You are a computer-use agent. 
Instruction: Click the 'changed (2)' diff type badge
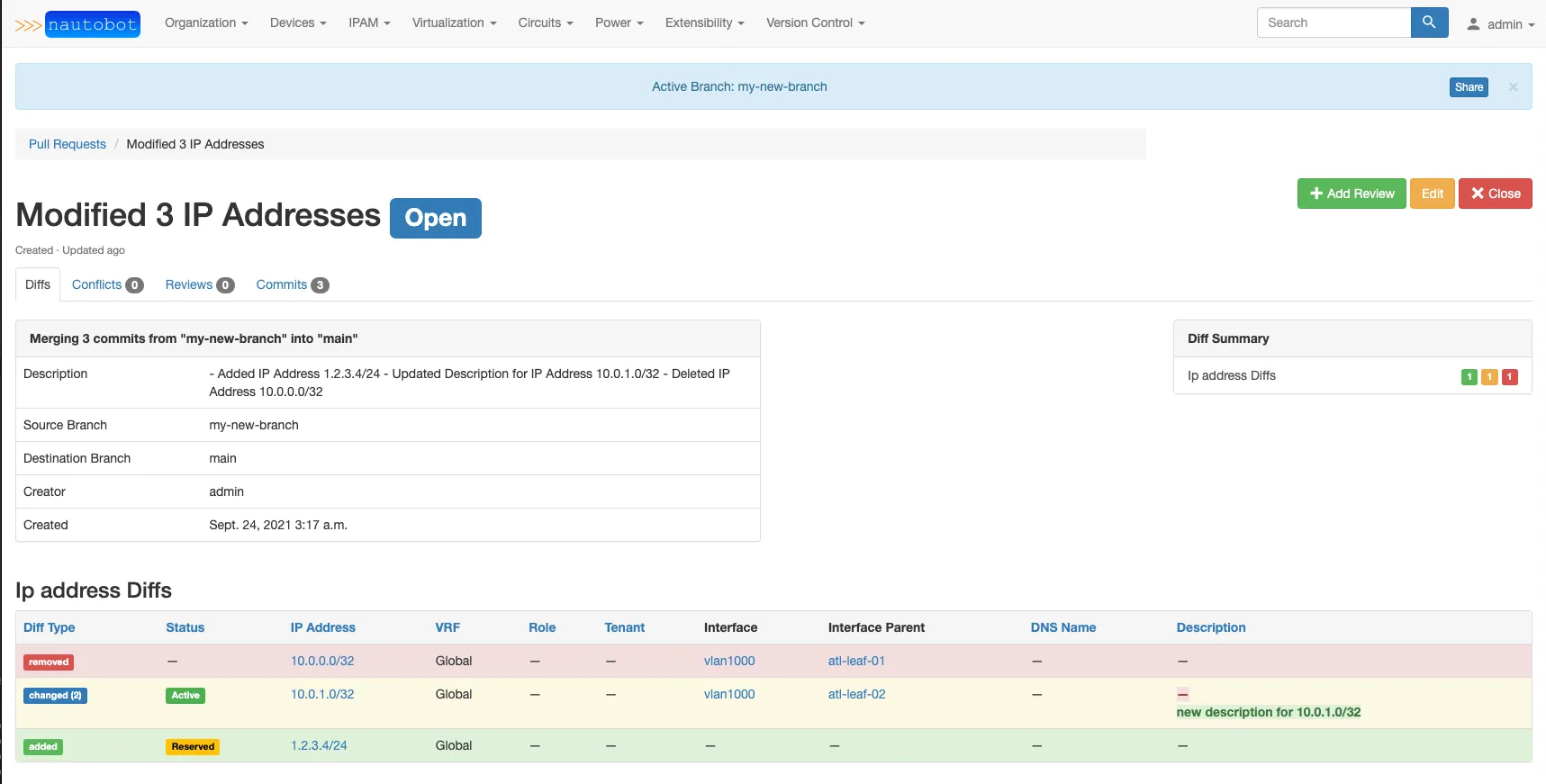point(55,696)
